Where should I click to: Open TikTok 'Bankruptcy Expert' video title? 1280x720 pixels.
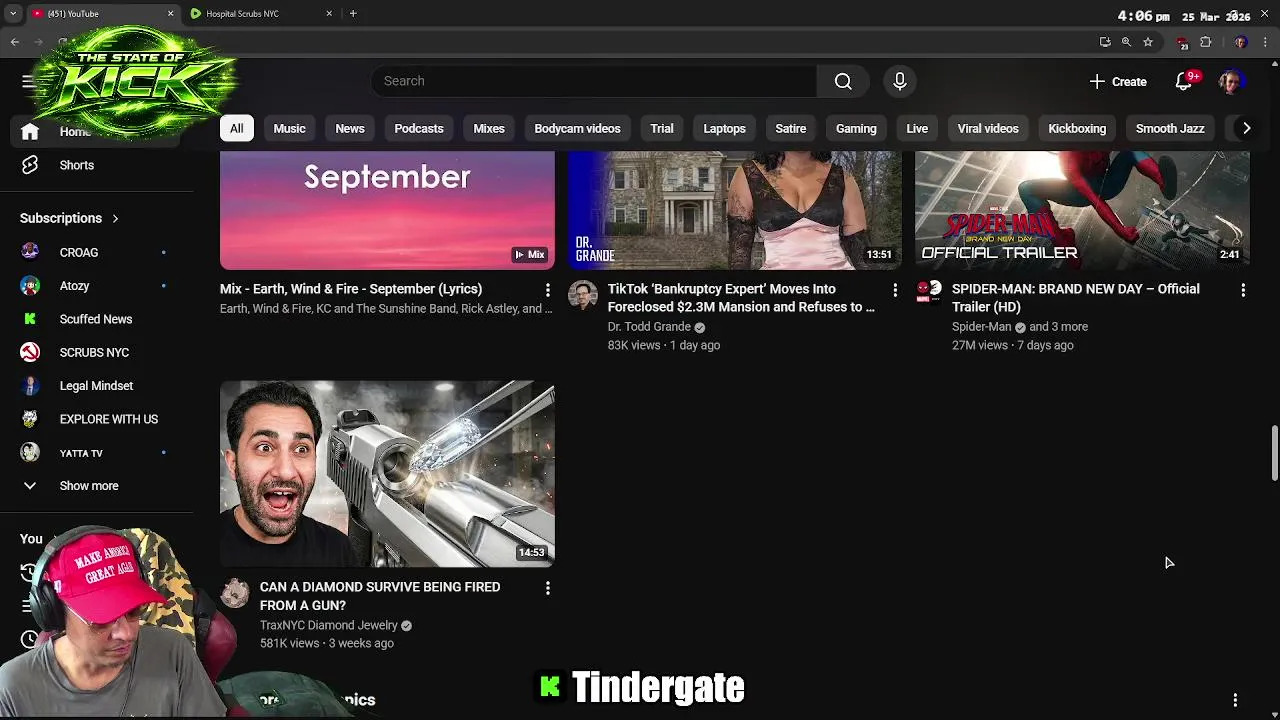(741, 298)
